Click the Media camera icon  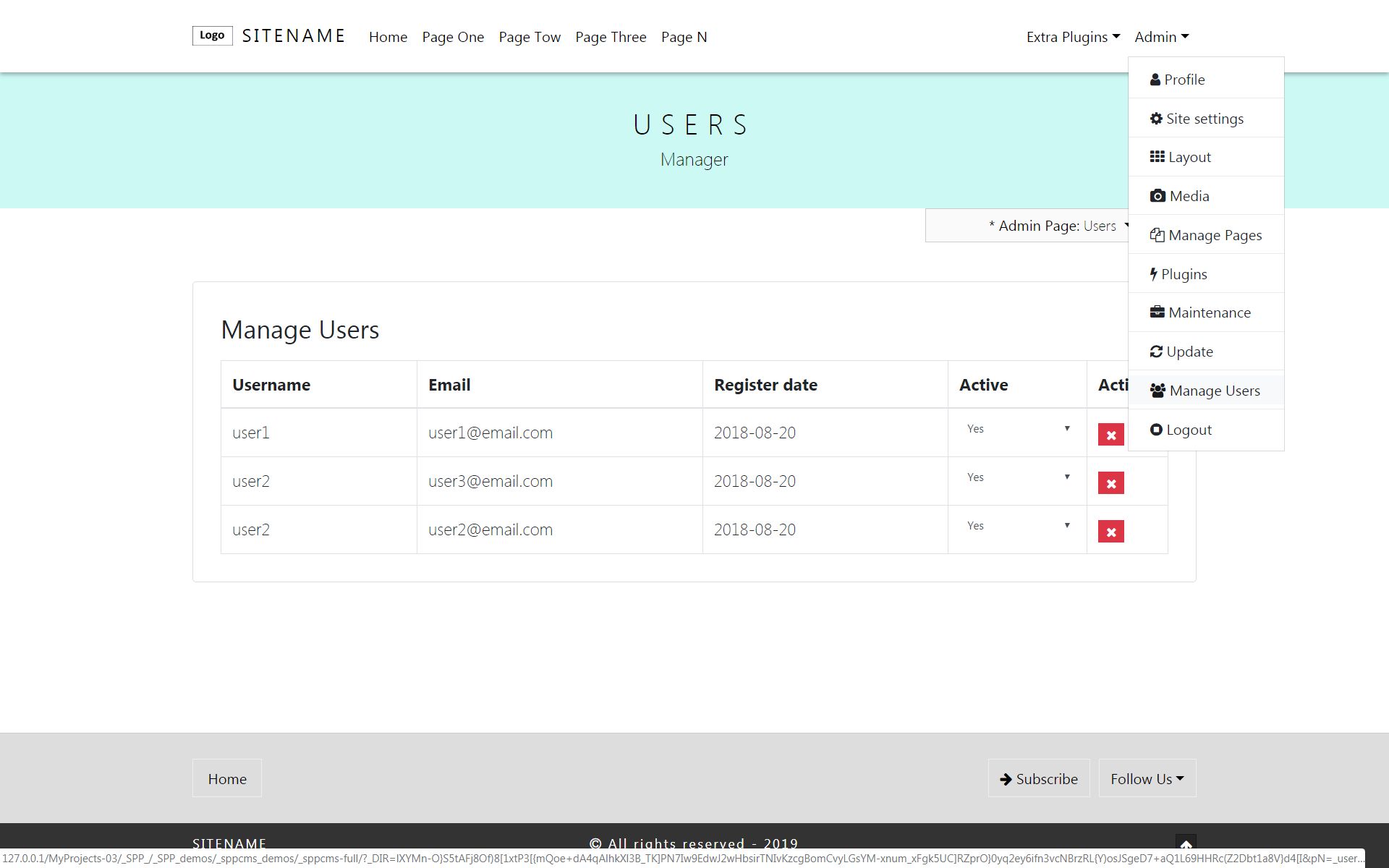point(1157,196)
